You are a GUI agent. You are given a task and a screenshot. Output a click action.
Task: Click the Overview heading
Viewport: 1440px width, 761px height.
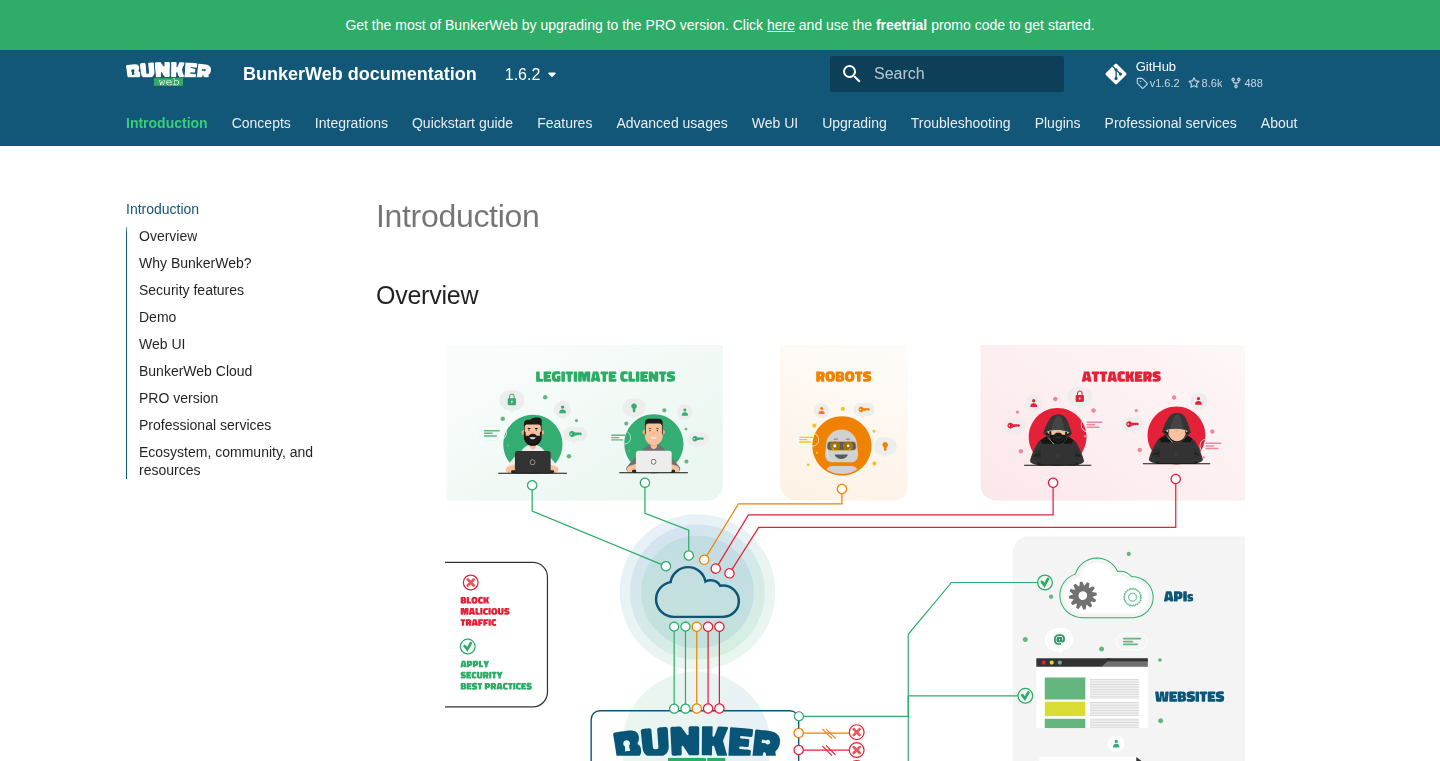(427, 295)
